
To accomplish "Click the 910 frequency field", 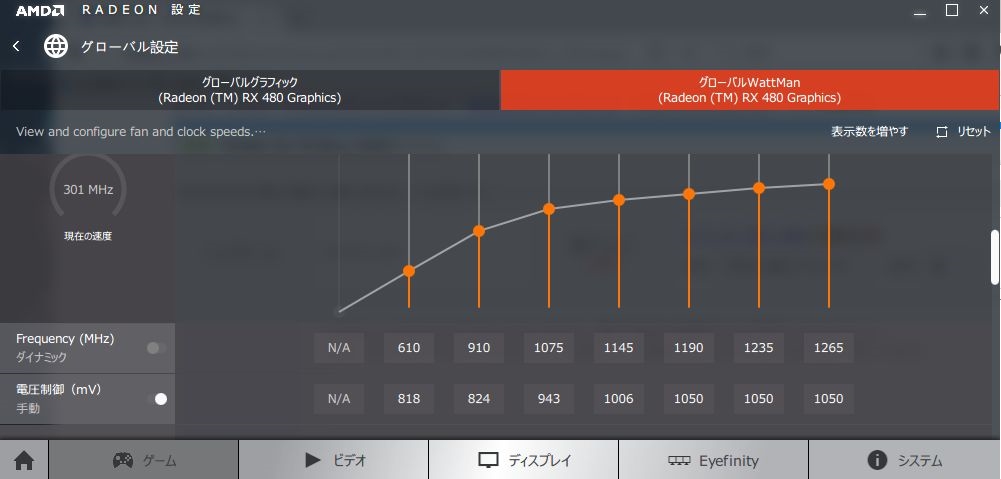I will click(479, 347).
